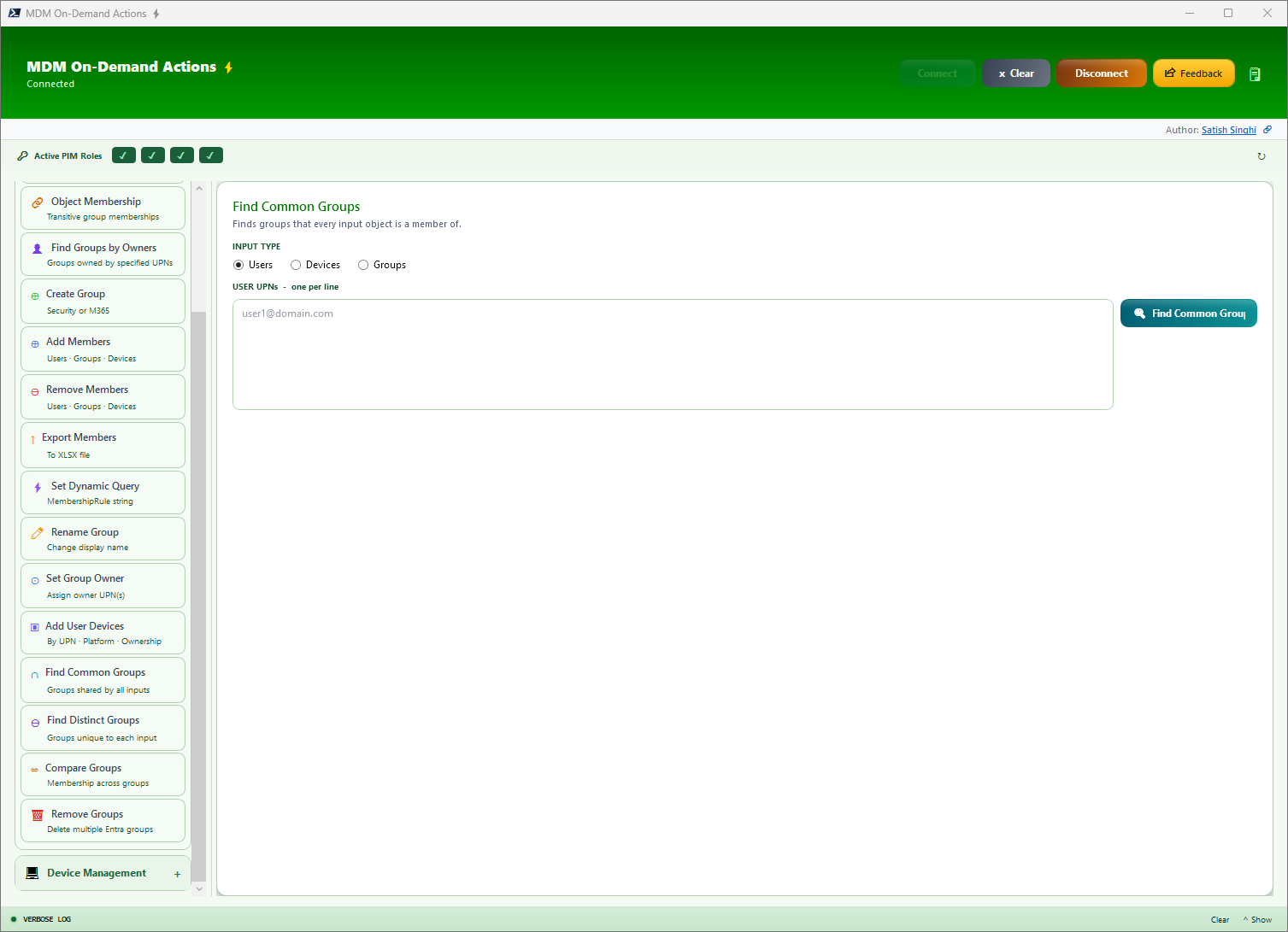Viewport: 1288px width, 932px height.
Task: Select the Rename Group pencil icon
Action: 37,533
